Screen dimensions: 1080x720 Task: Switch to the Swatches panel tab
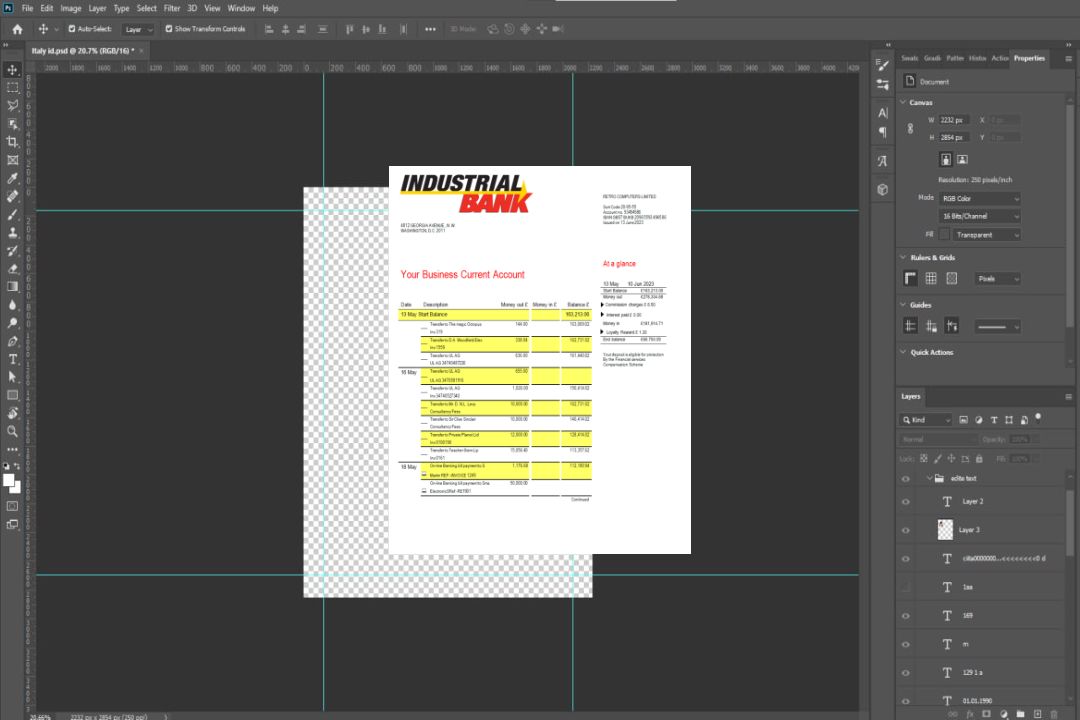(910, 58)
